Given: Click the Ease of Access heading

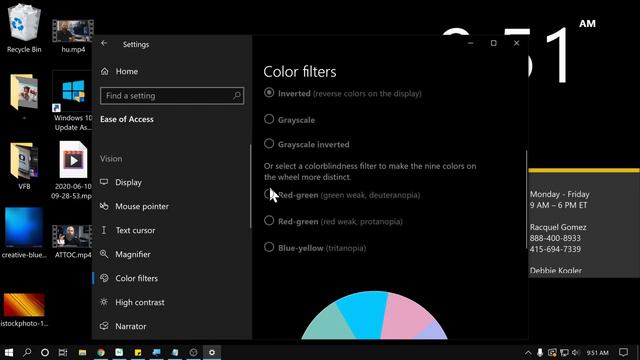Looking at the screenshot, I should click(127, 119).
